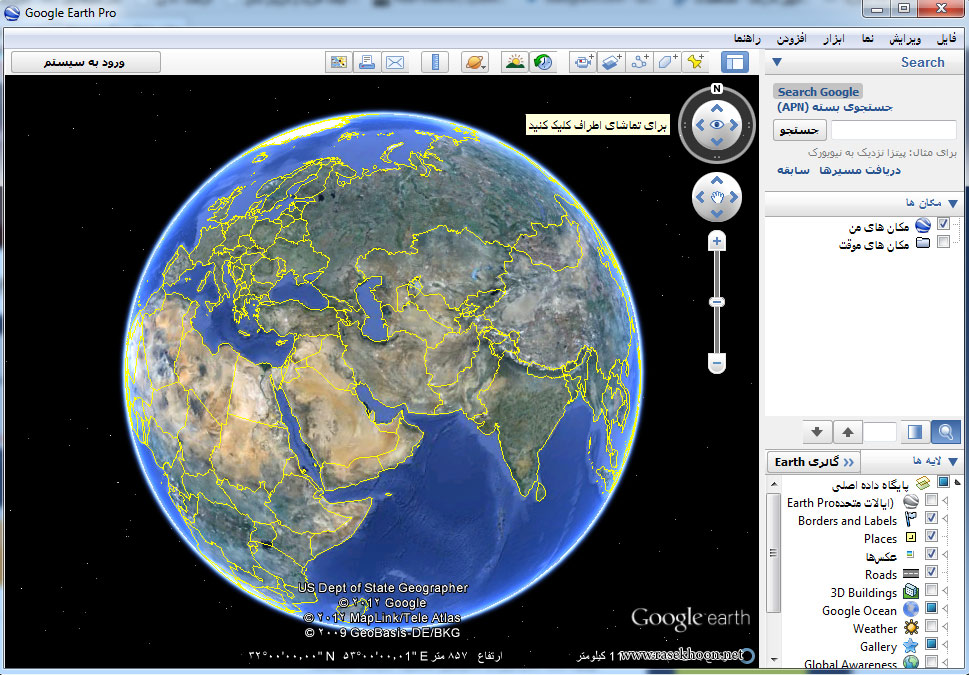Click the view in Google Maps icon
The width and height of the screenshot is (969, 675).
pyautogui.click(x=339, y=62)
